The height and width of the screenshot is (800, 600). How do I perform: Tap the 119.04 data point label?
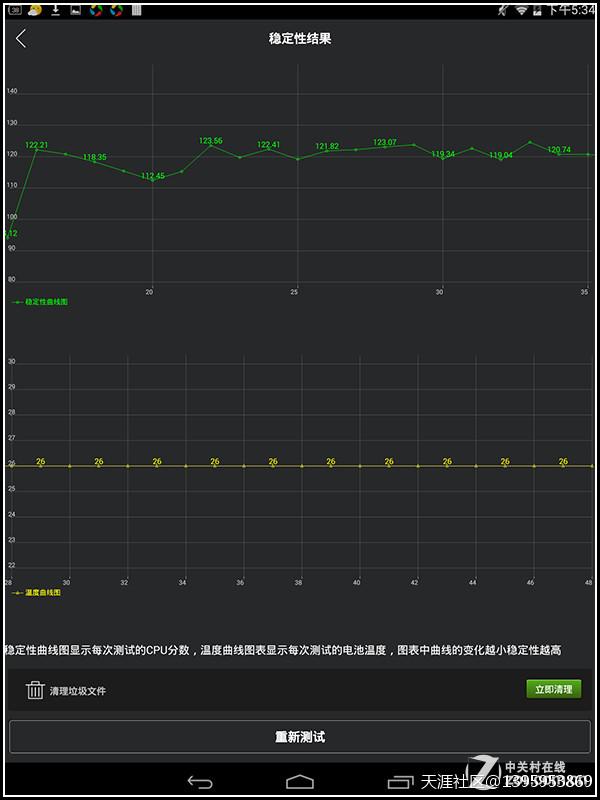[x=501, y=155]
